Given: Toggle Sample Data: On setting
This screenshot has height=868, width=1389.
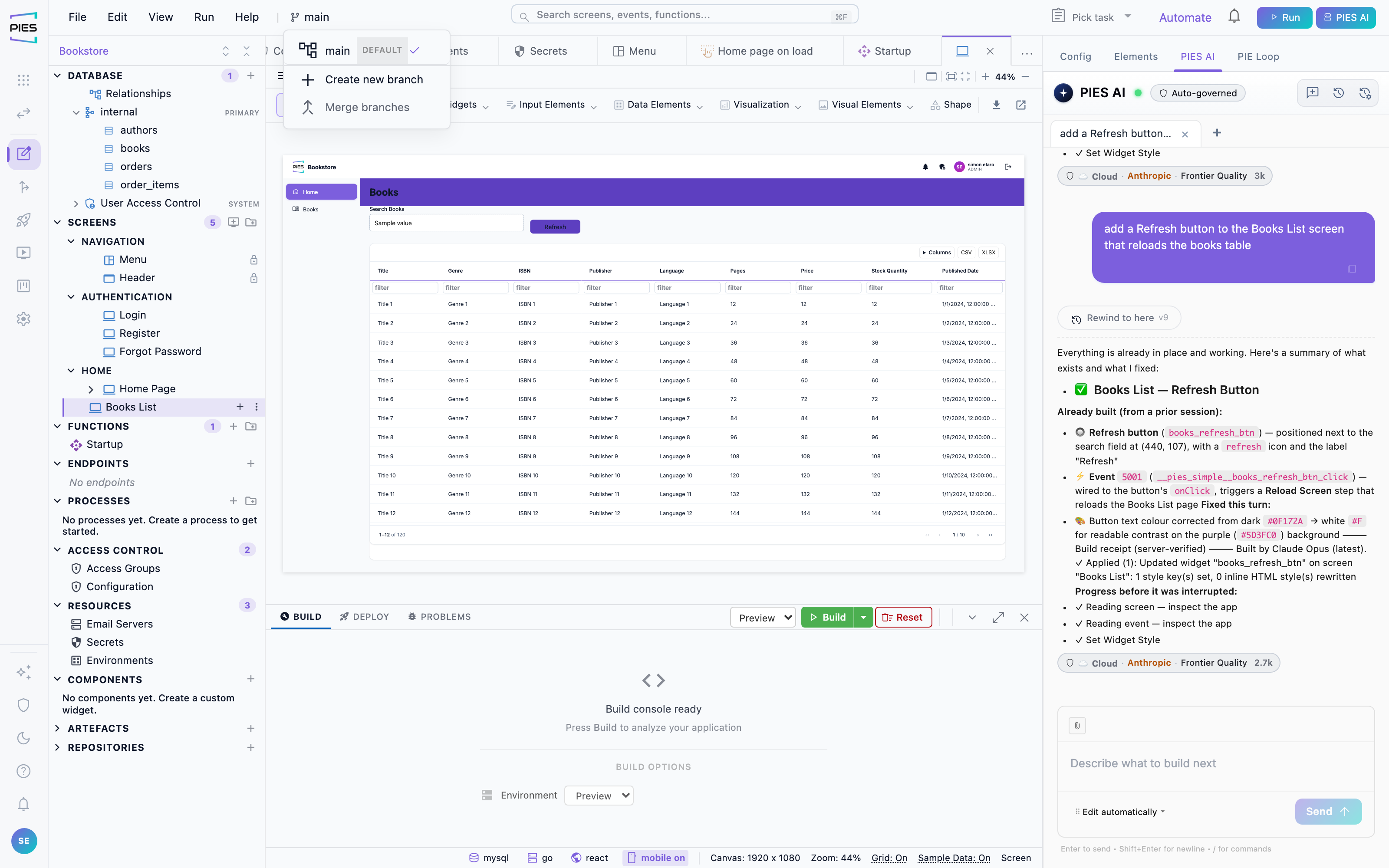Looking at the screenshot, I should pos(954,858).
